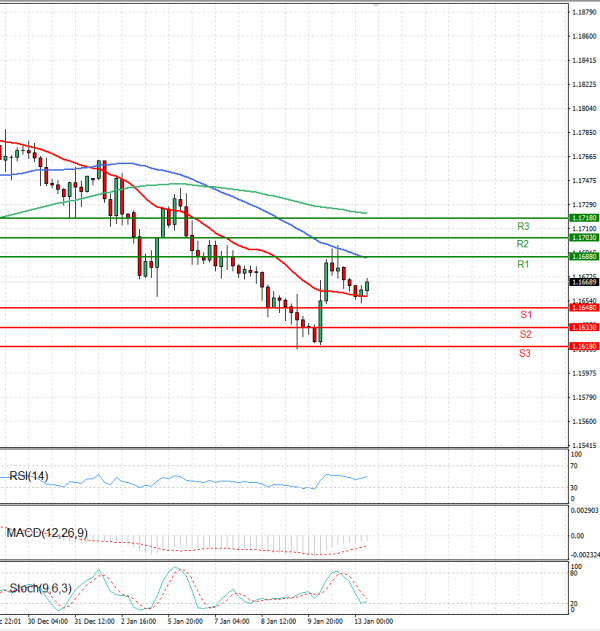Click the 31 Dec 12:00 time label
Image resolution: width=600 pixels, height=631 pixels.
[90, 621]
